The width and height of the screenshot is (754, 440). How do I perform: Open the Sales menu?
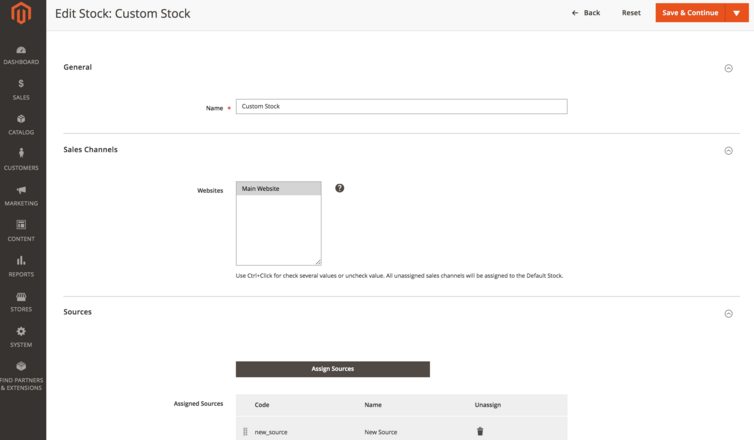(22, 89)
